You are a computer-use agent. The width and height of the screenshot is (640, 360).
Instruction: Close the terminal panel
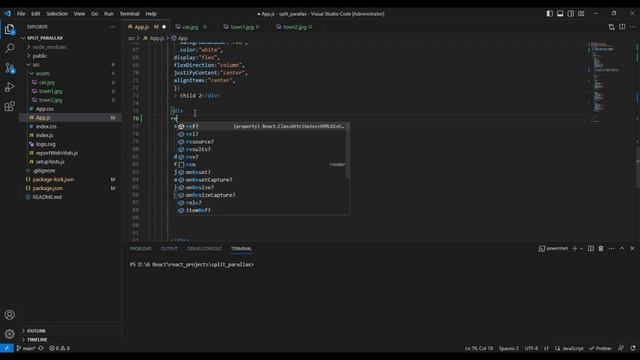632,249
